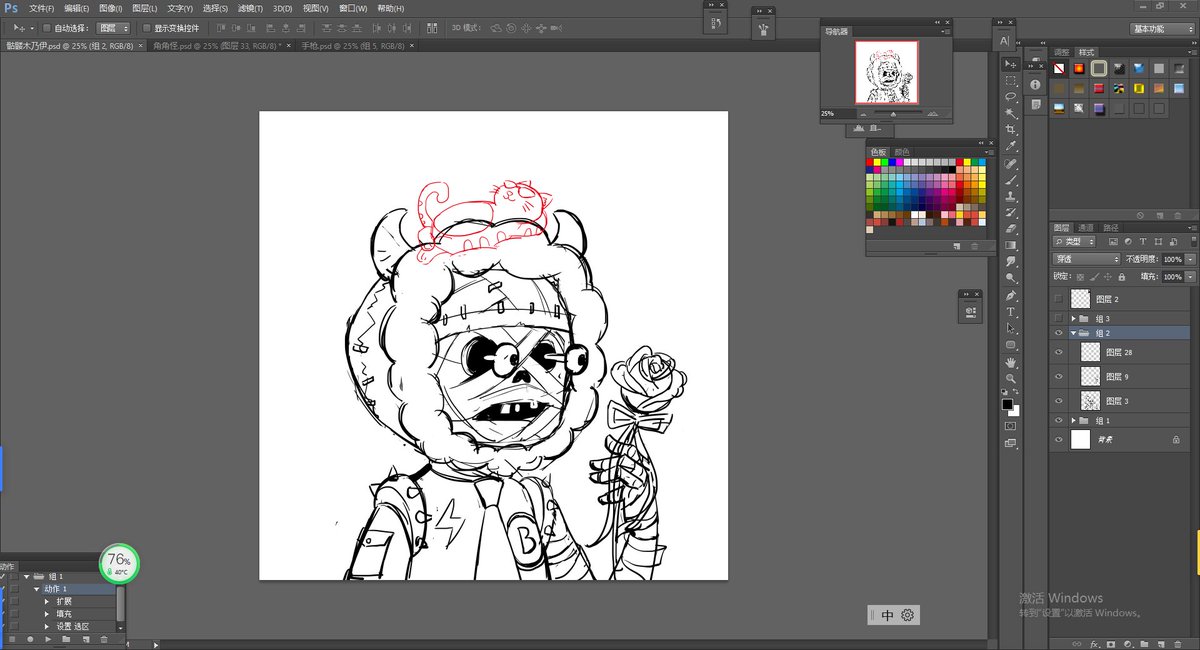The height and width of the screenshot is (650, 1200).
Task: Hide the 图层 3 layer eye icon
Action: [x=1059, y=400]
